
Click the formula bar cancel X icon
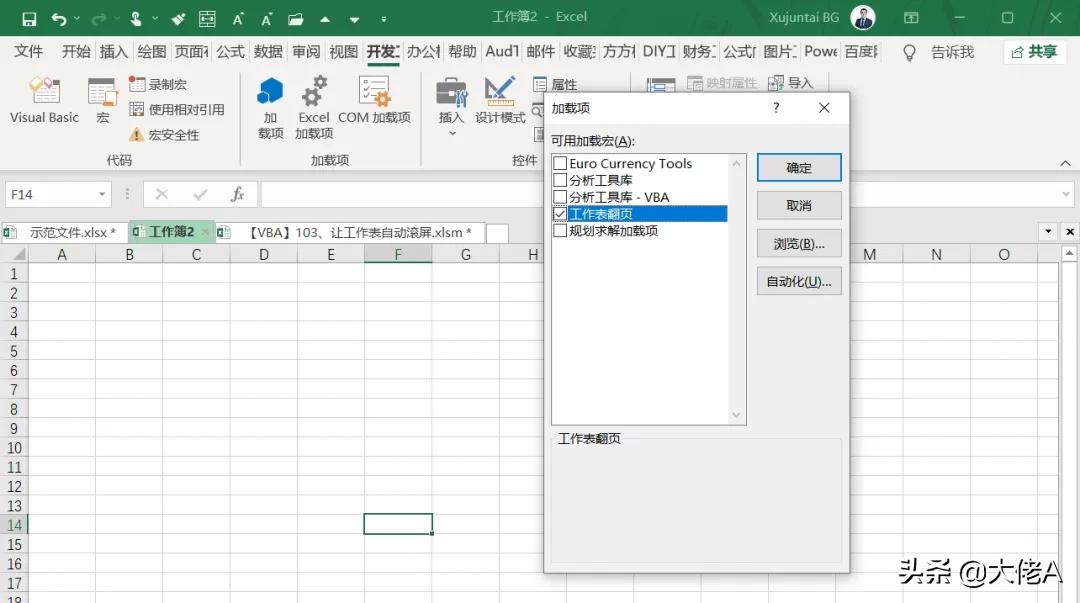(x=161, y=194)
